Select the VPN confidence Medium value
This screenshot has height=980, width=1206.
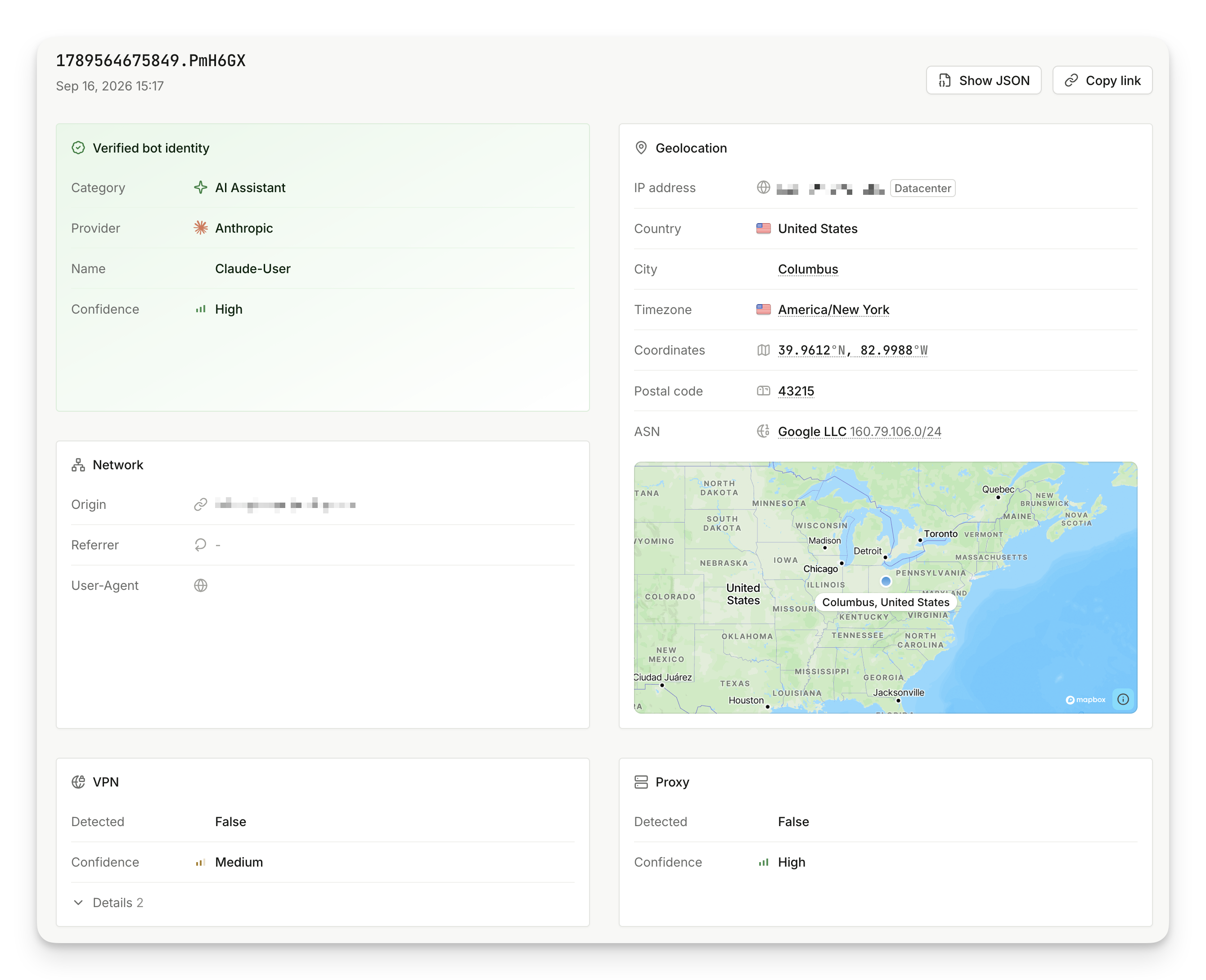[x=239, y=862]
